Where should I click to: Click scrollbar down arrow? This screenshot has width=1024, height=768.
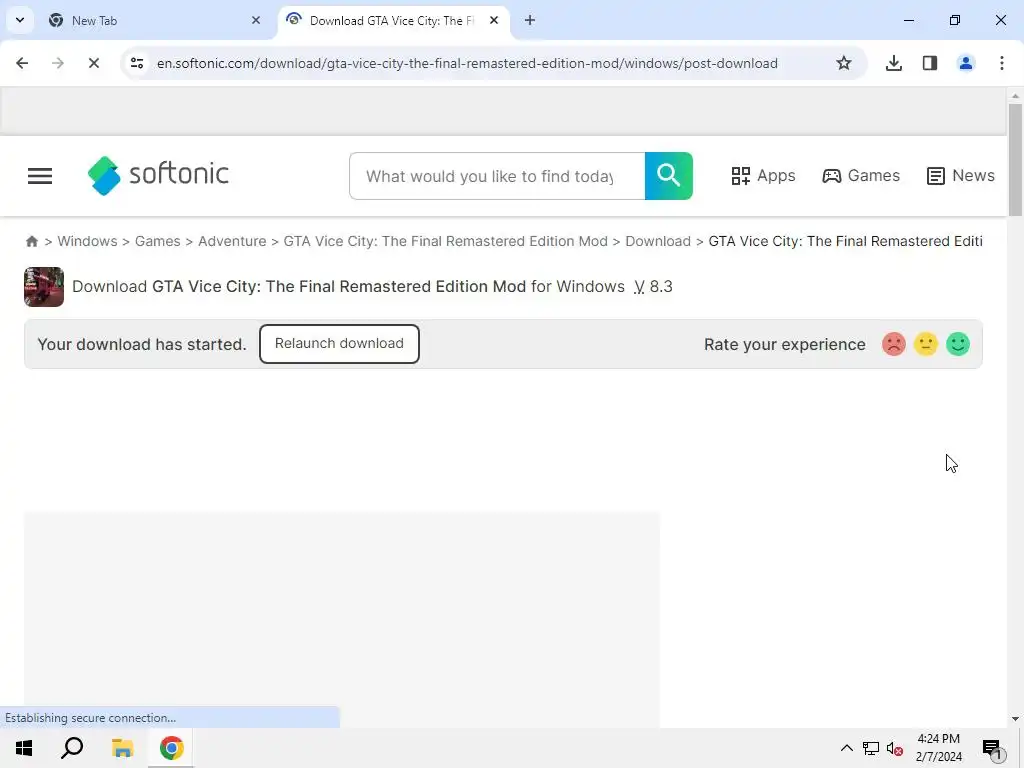click(1015, 718)
